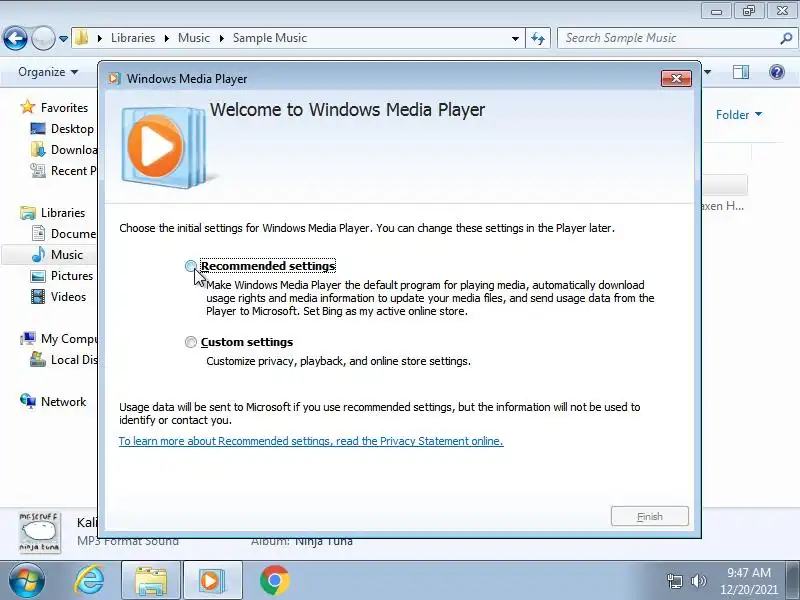Open the Arrange by Folder dropdown
The image size is (800, 600).
(739, 114)
